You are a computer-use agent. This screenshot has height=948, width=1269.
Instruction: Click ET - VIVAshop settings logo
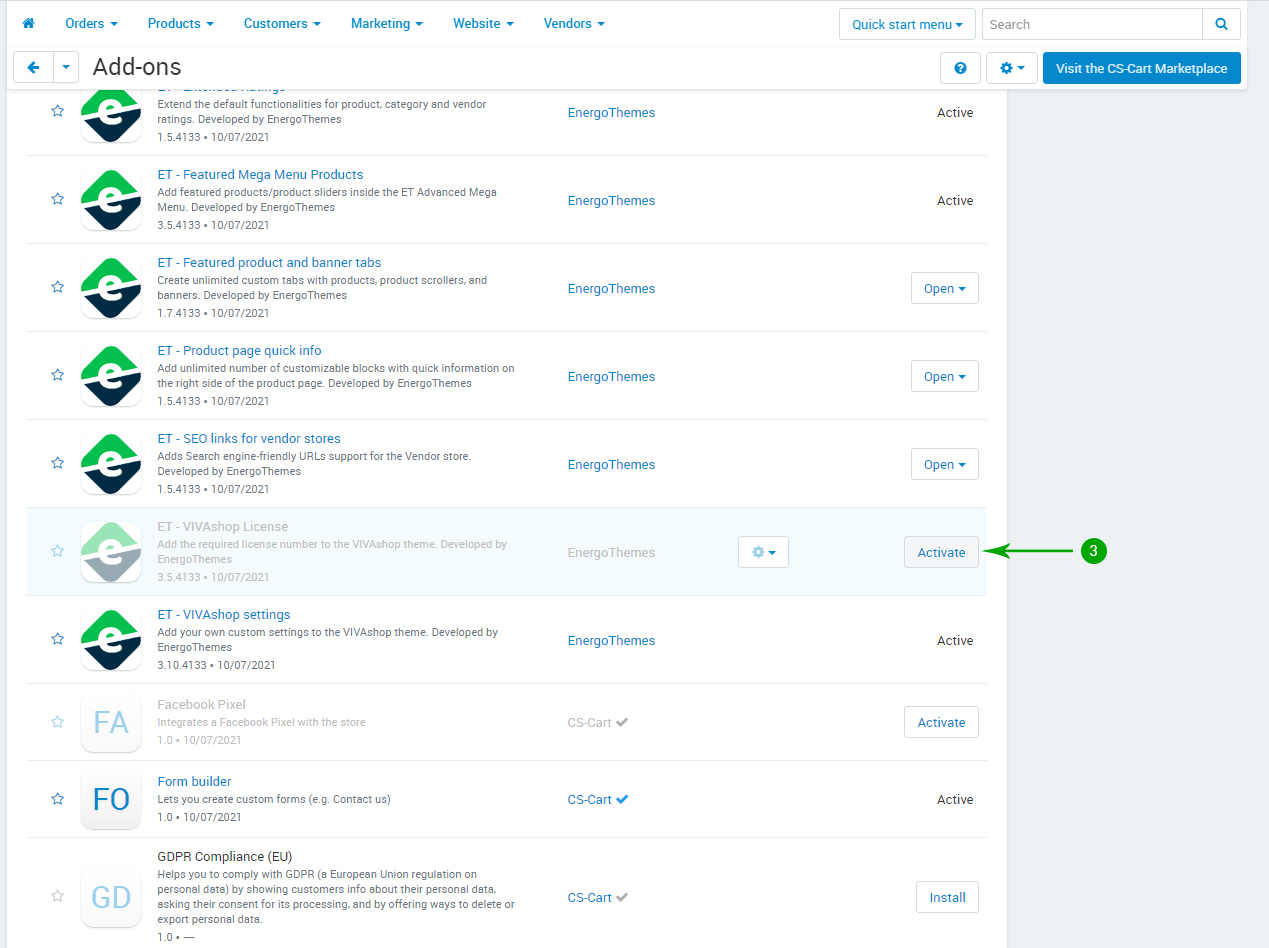point(111,640)
